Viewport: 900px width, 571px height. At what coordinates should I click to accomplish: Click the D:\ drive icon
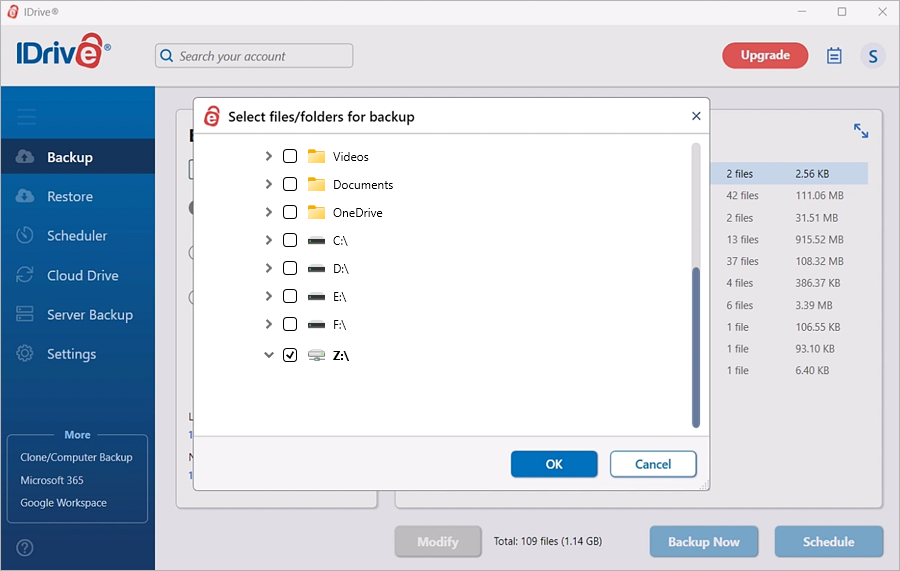pyautogui.click(x=316, y=269)
